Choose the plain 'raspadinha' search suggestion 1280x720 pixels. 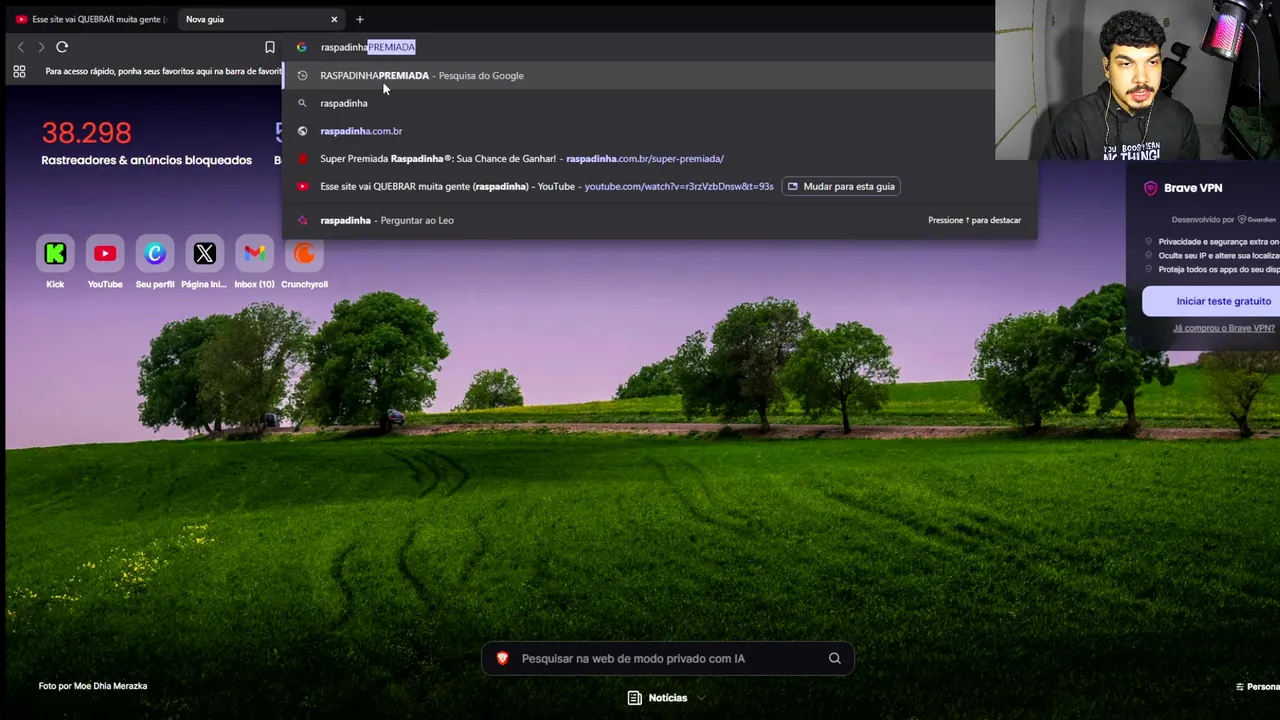pyautogui.click(x=659, y=103)
